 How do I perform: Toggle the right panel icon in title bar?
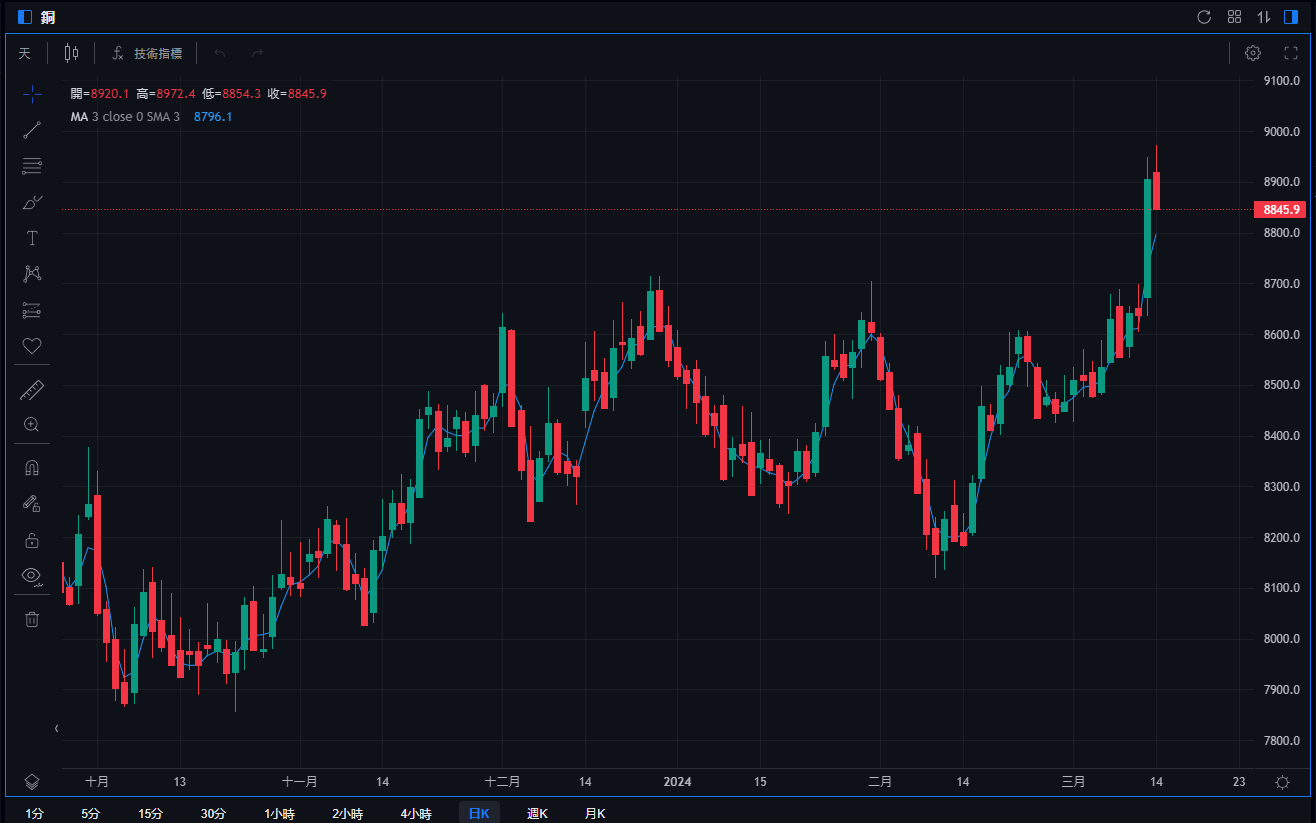click(x=1291, y=17)
